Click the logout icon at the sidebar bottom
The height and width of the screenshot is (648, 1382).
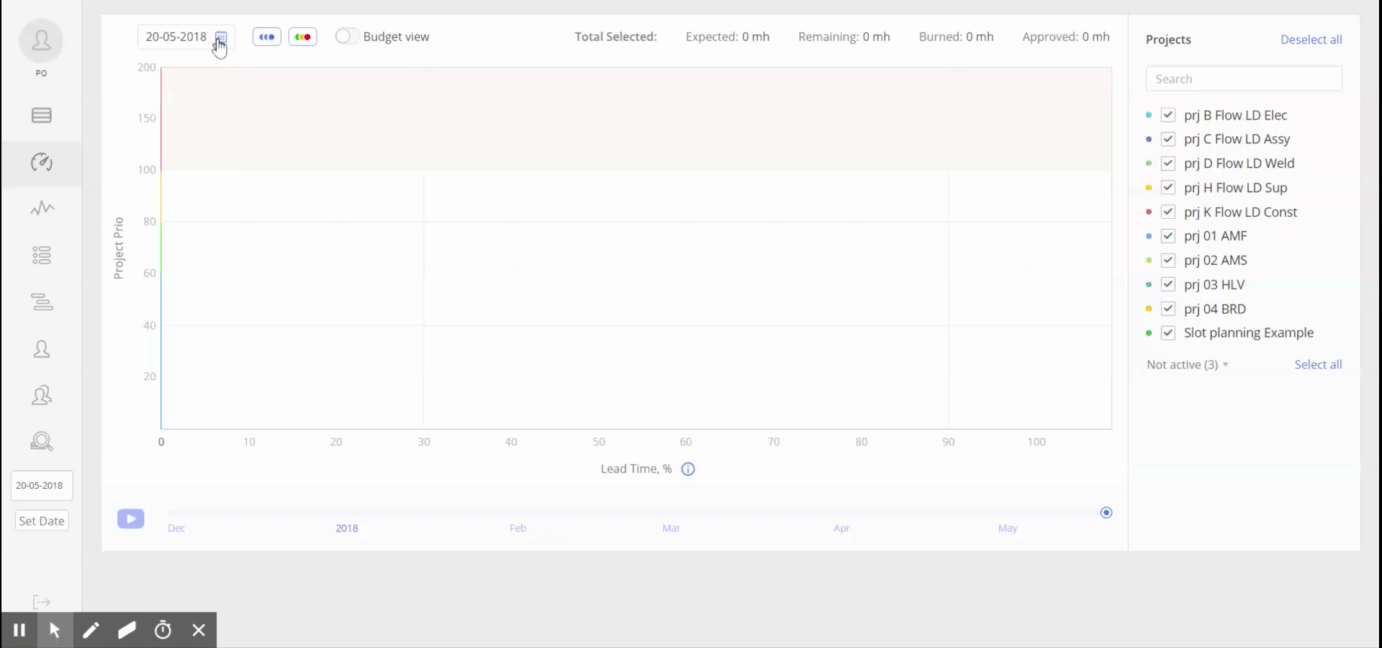(x=41, y=601)
